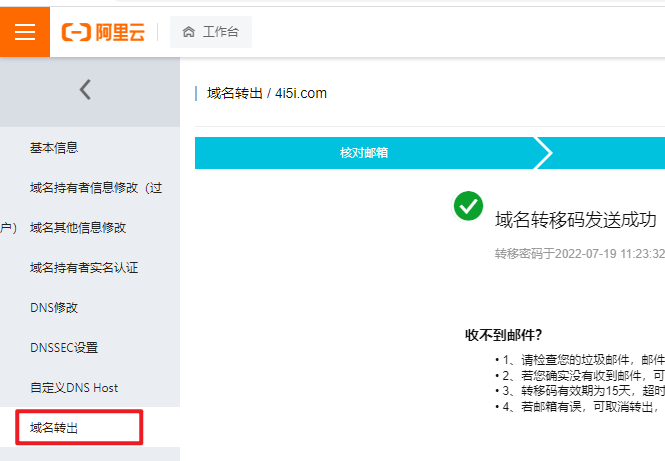
Task: Open DNSSEC设置 in the sidebar
Action: tap(64, 348)
